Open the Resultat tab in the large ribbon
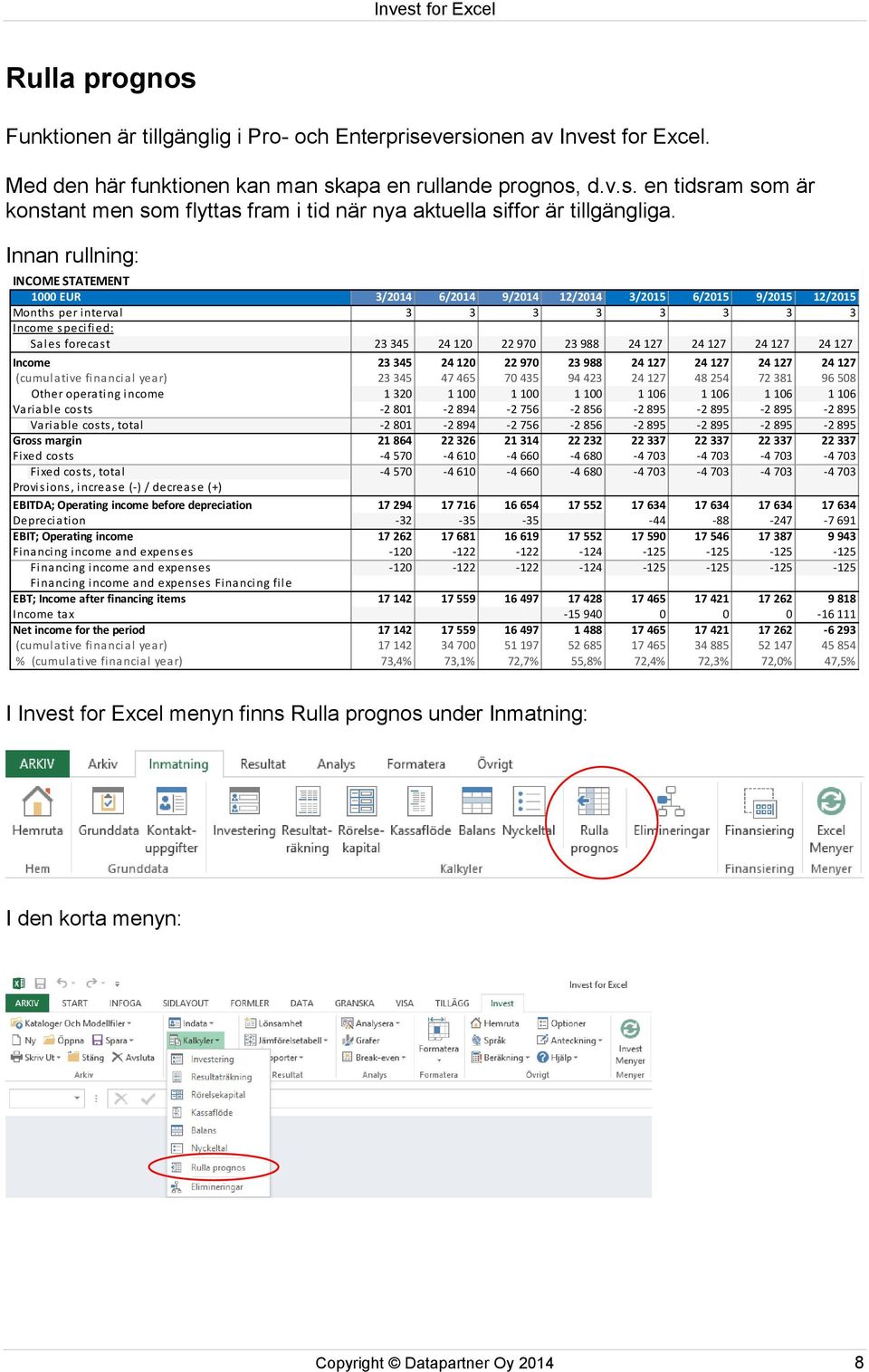 (263, 763)
